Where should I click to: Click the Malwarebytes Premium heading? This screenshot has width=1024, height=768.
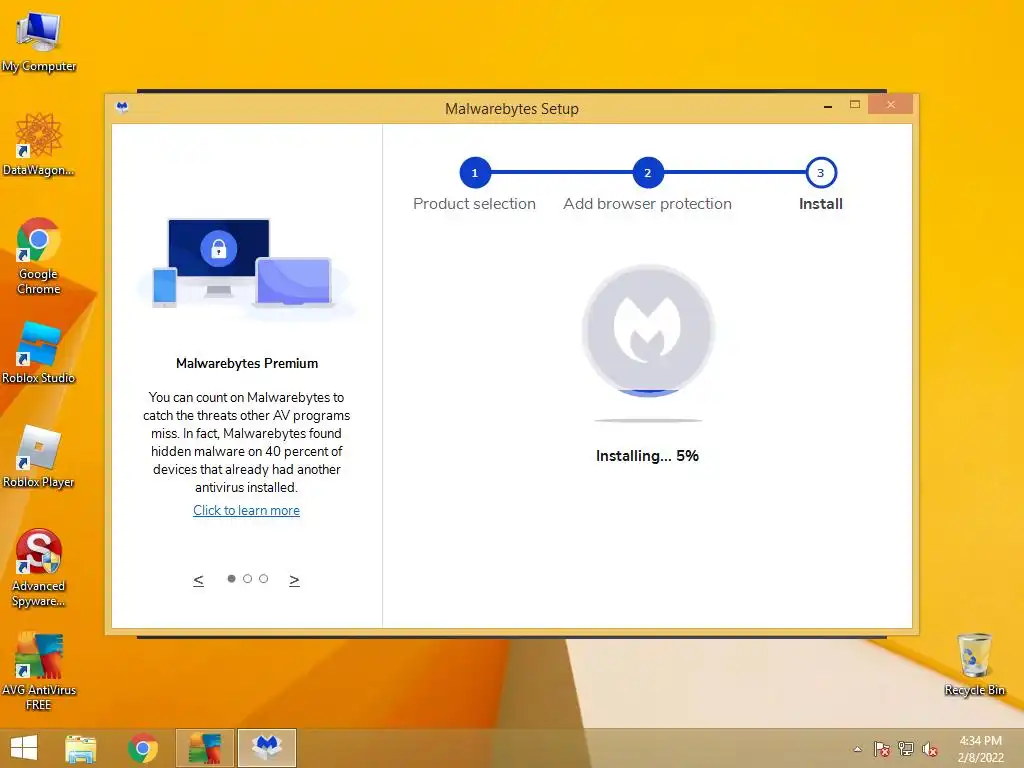[247, 364]
